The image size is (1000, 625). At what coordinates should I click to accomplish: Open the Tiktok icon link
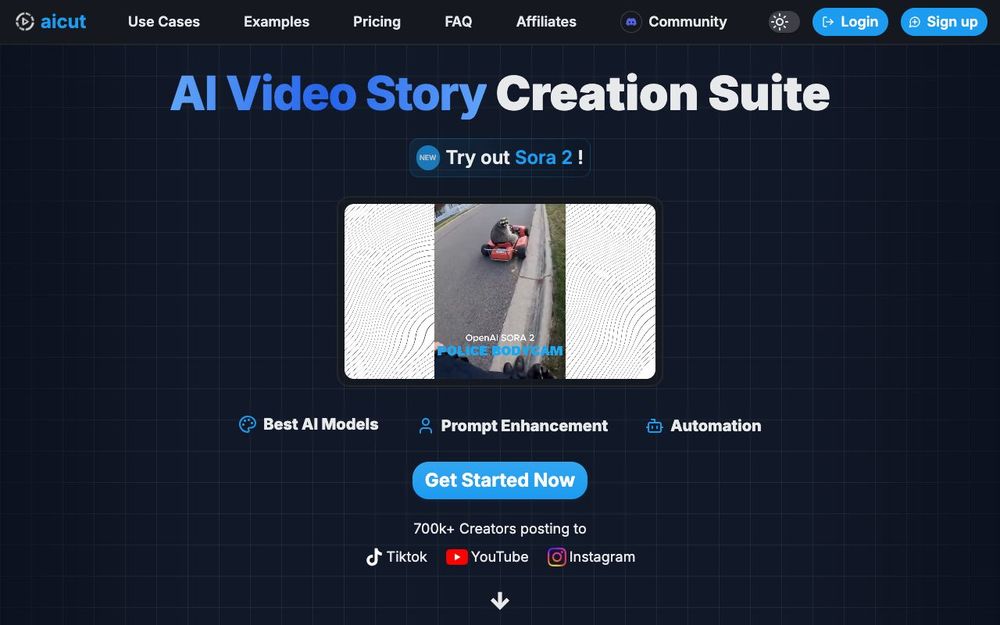pyautogui.click(x=374, y=556)
